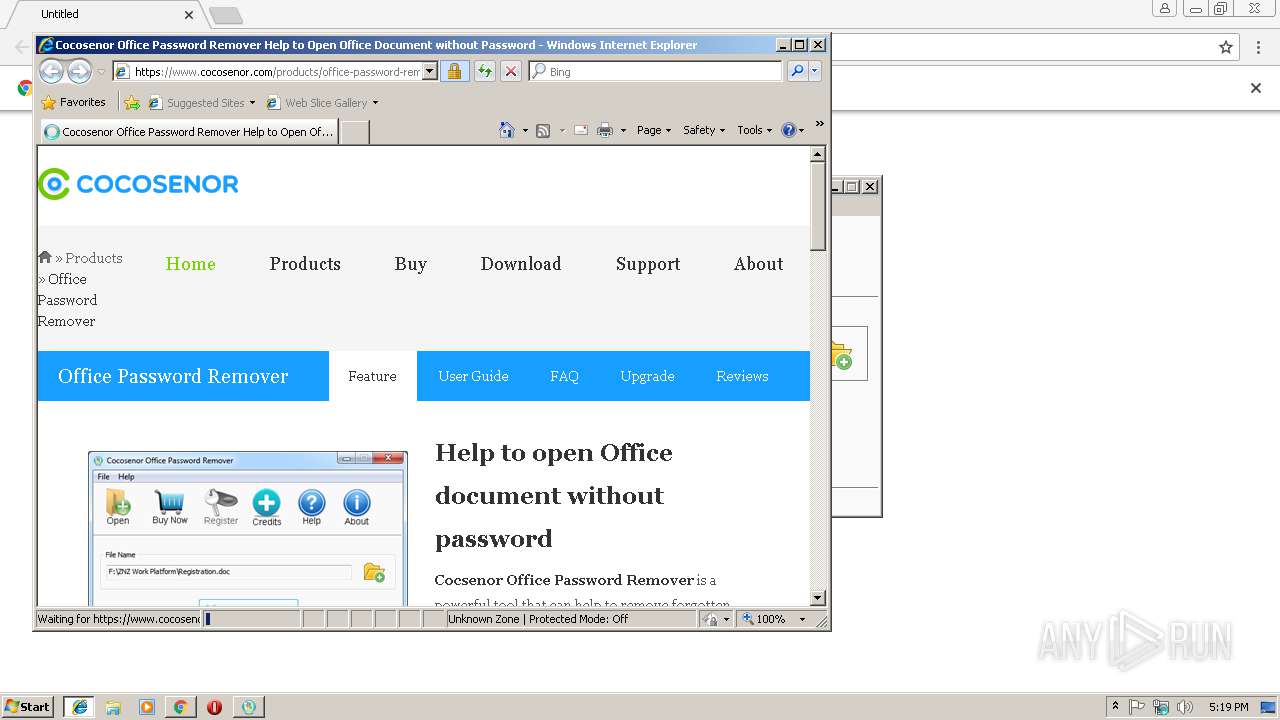Click the RSS Feeds icon
Viewport: 1280px width, 720px height.
(x=543, y=130)
